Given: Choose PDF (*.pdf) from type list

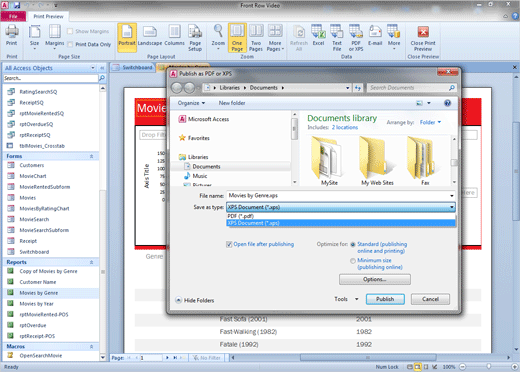Looking at the screenshot, I should (341, 216).
